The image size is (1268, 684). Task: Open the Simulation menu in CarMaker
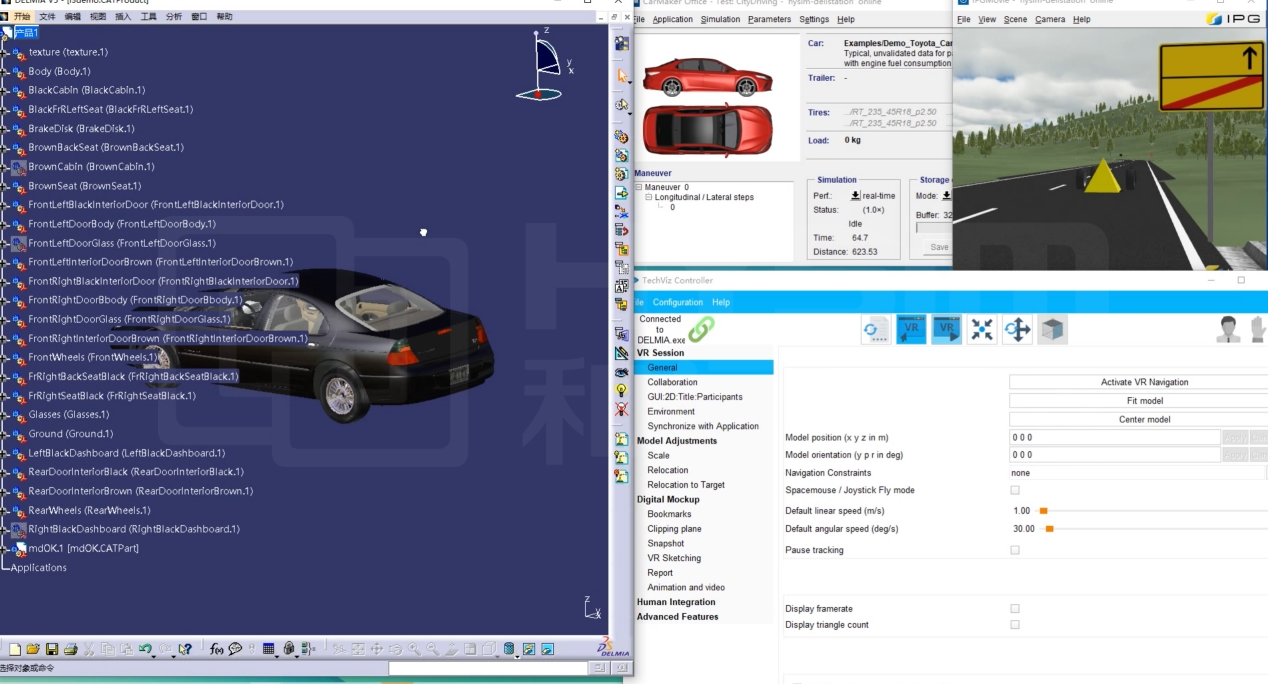720,19
